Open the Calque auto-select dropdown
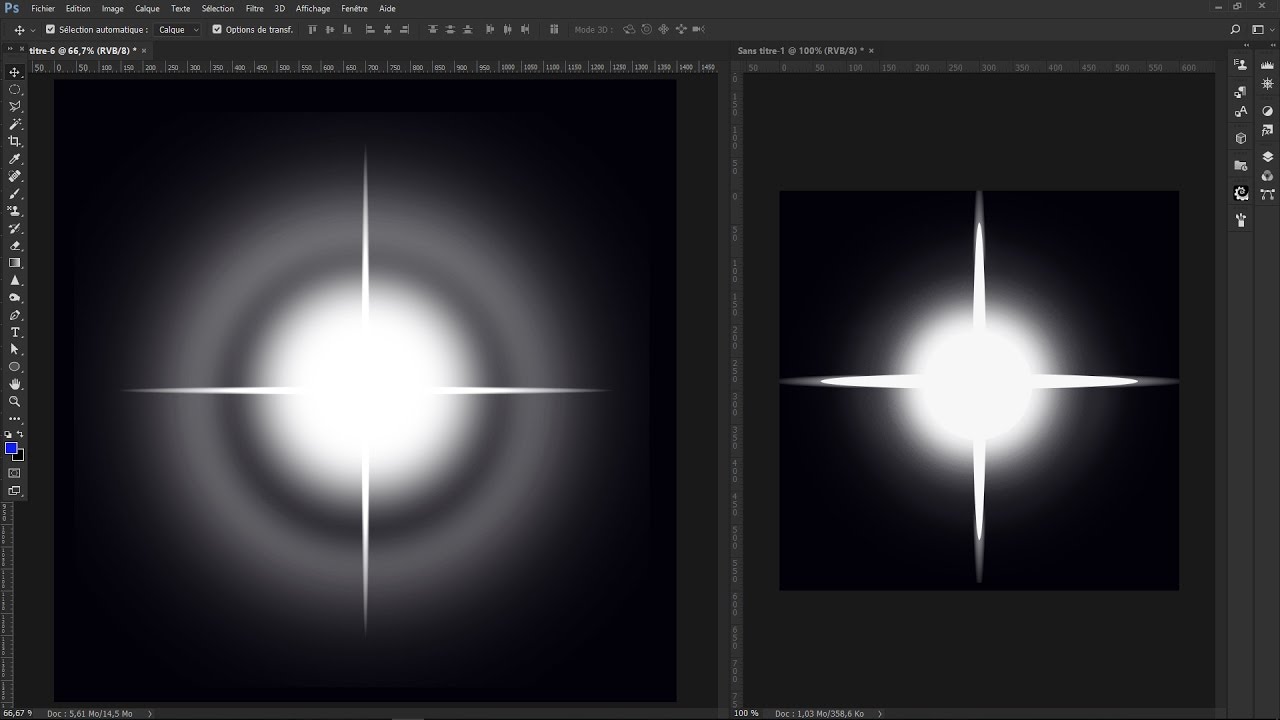 click(x=178, y=30)
